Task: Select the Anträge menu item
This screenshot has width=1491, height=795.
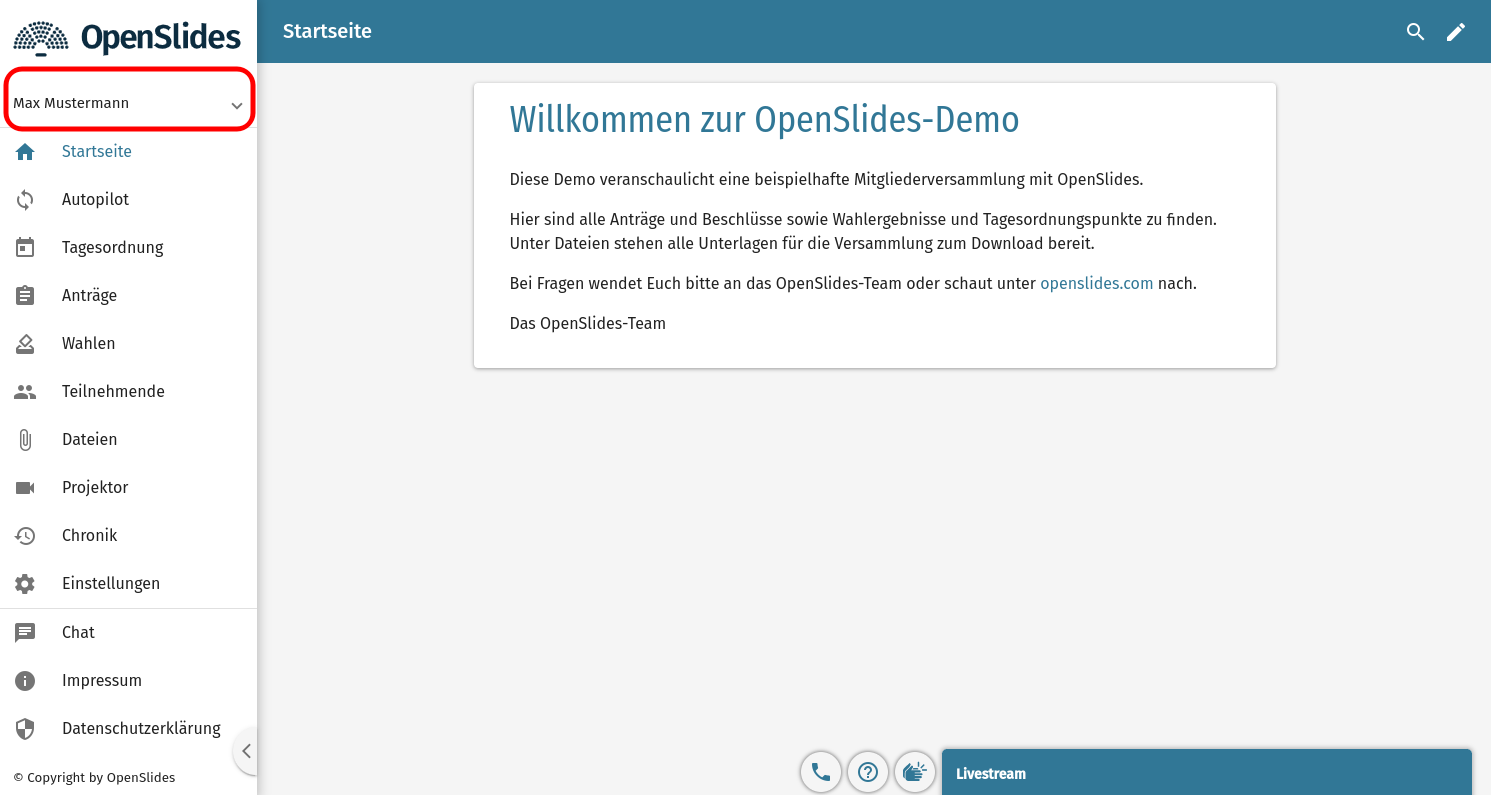Action: point(129,296)
